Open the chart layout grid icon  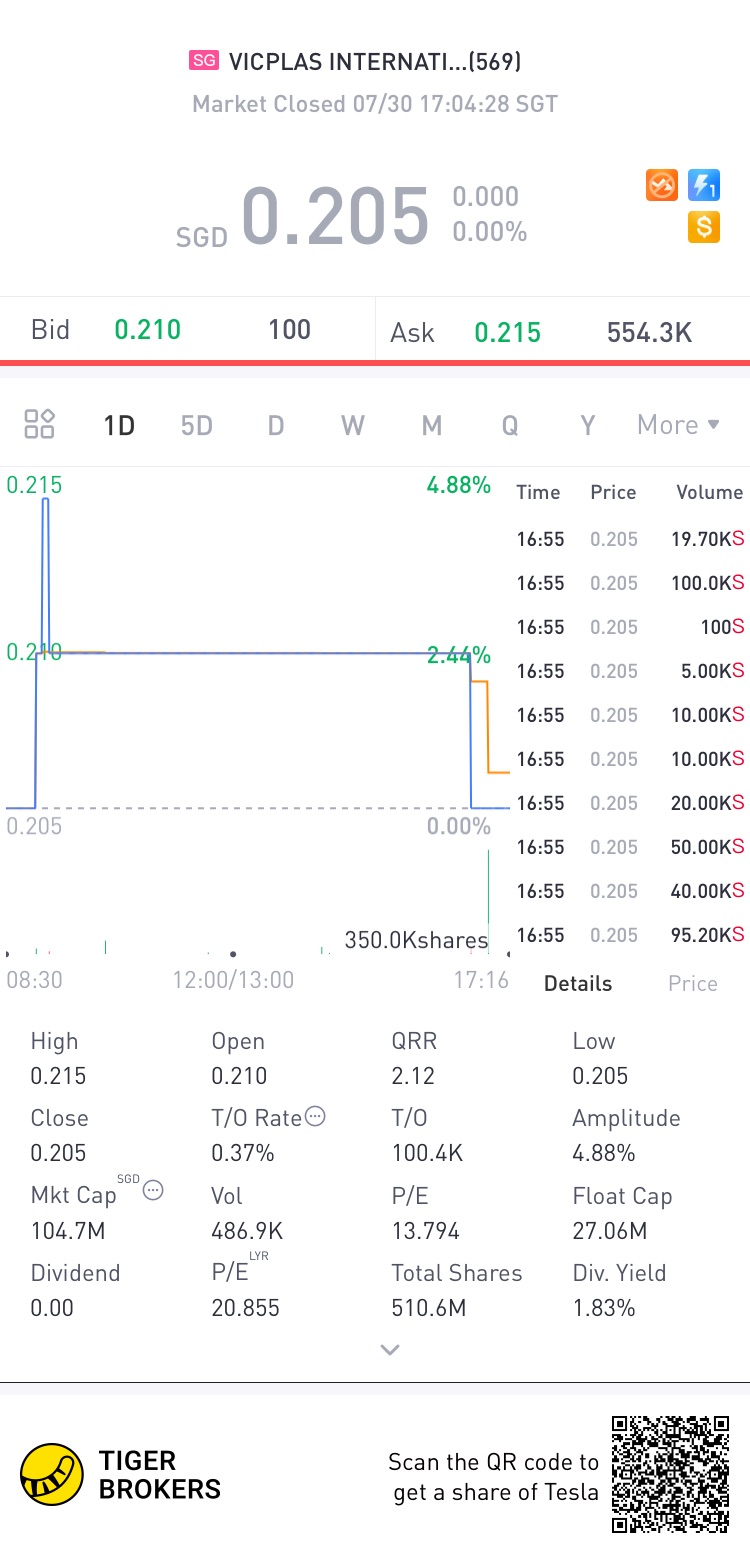tap(40, 424)
